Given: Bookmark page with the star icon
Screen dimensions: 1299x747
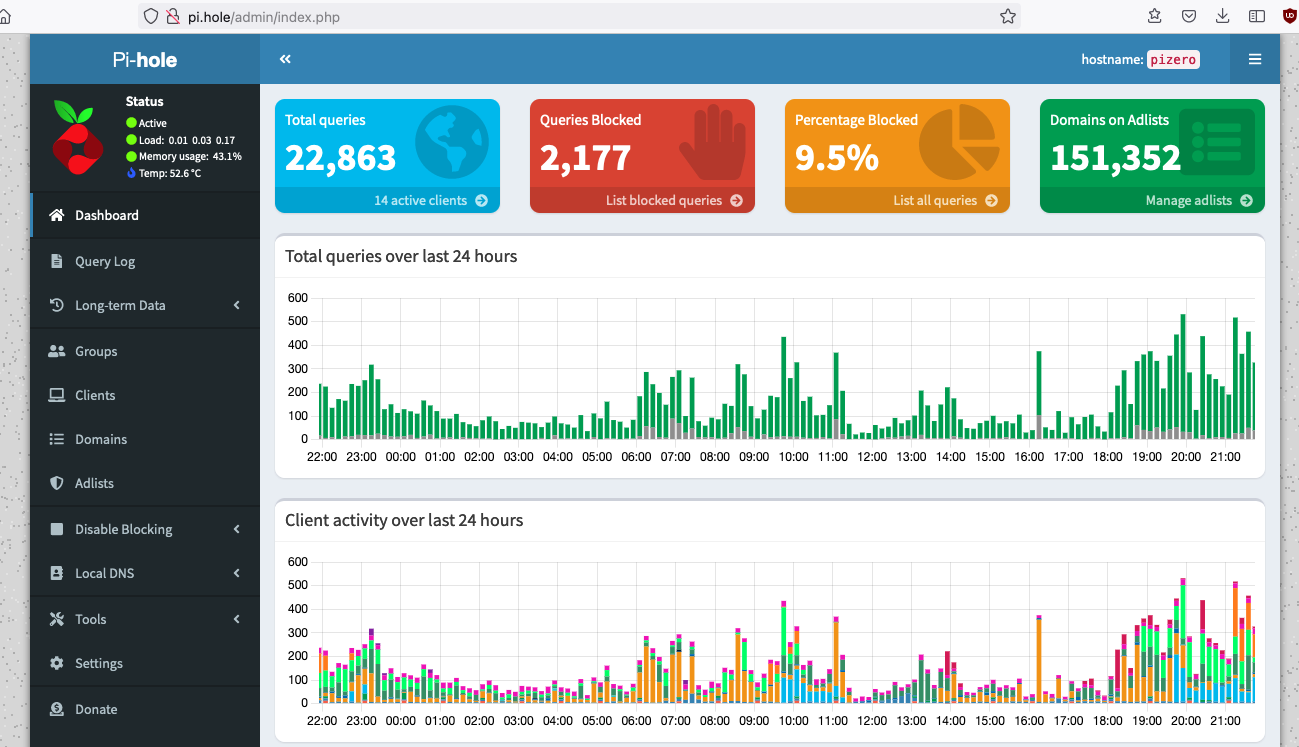Looking at the screenshot, I should pyautogui.click(x=1008, y=16).
